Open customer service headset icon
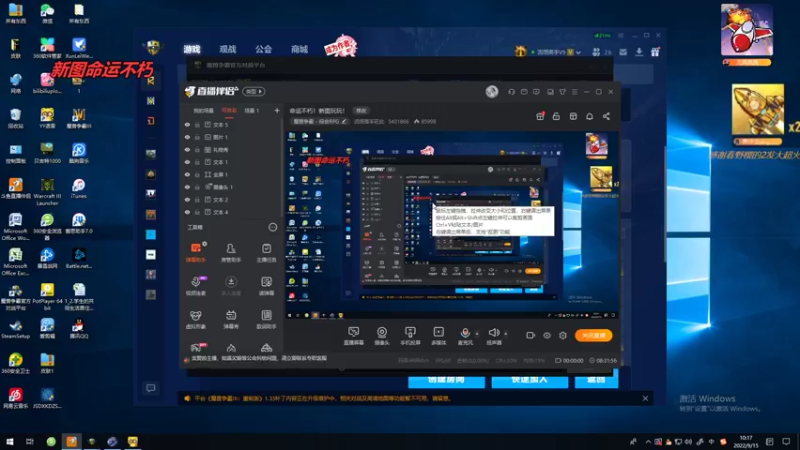The image size is (800, 450). pyautogui.click(x=511, y=92)
